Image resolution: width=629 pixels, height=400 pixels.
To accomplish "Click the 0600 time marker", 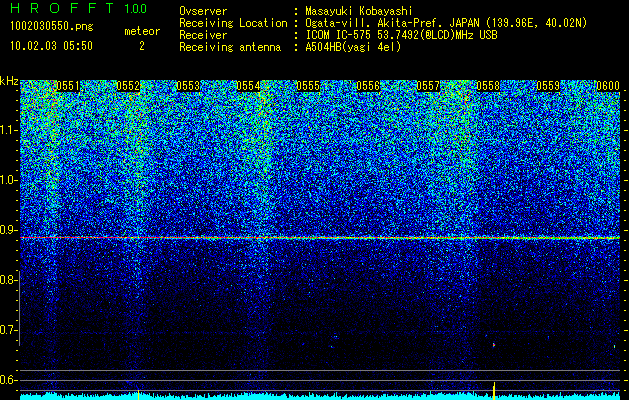I will click(x=608, y=86).
